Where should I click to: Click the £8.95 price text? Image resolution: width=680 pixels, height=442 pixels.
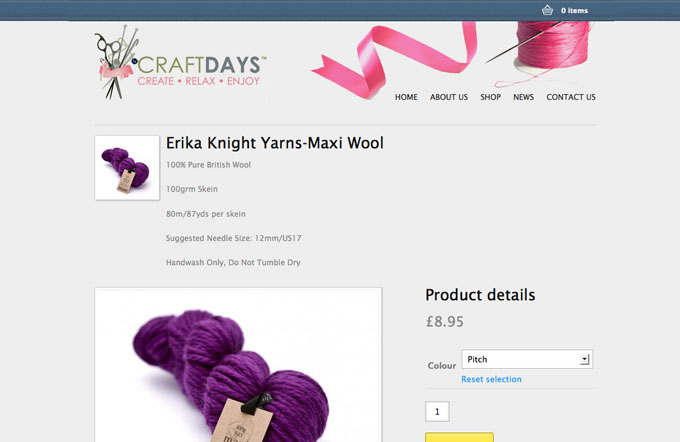(x=445, y=321)
